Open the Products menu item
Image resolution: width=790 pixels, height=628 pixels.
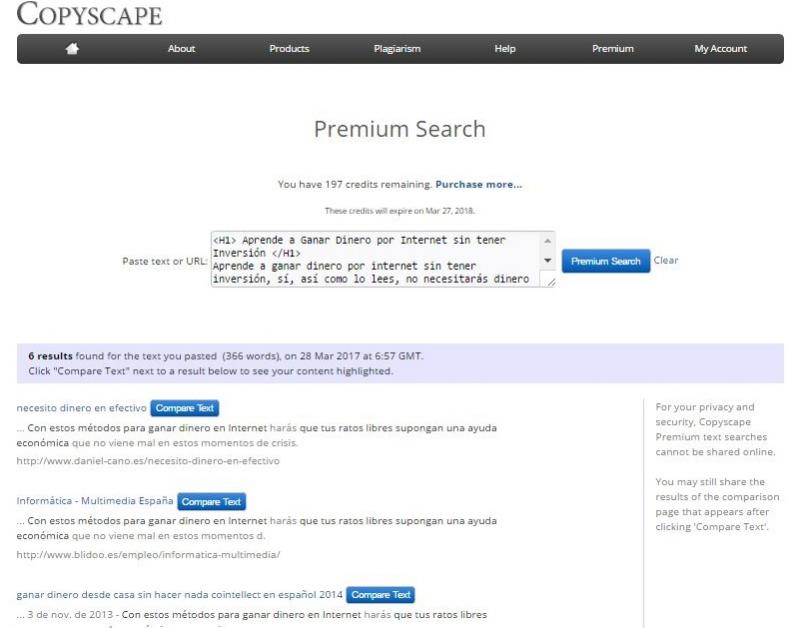click(289, 49)
